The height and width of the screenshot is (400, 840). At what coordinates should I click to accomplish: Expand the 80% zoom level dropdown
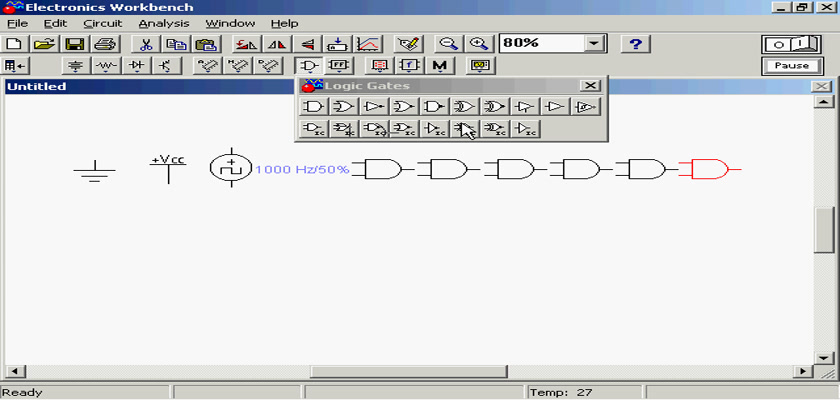(x=595, y=44)
